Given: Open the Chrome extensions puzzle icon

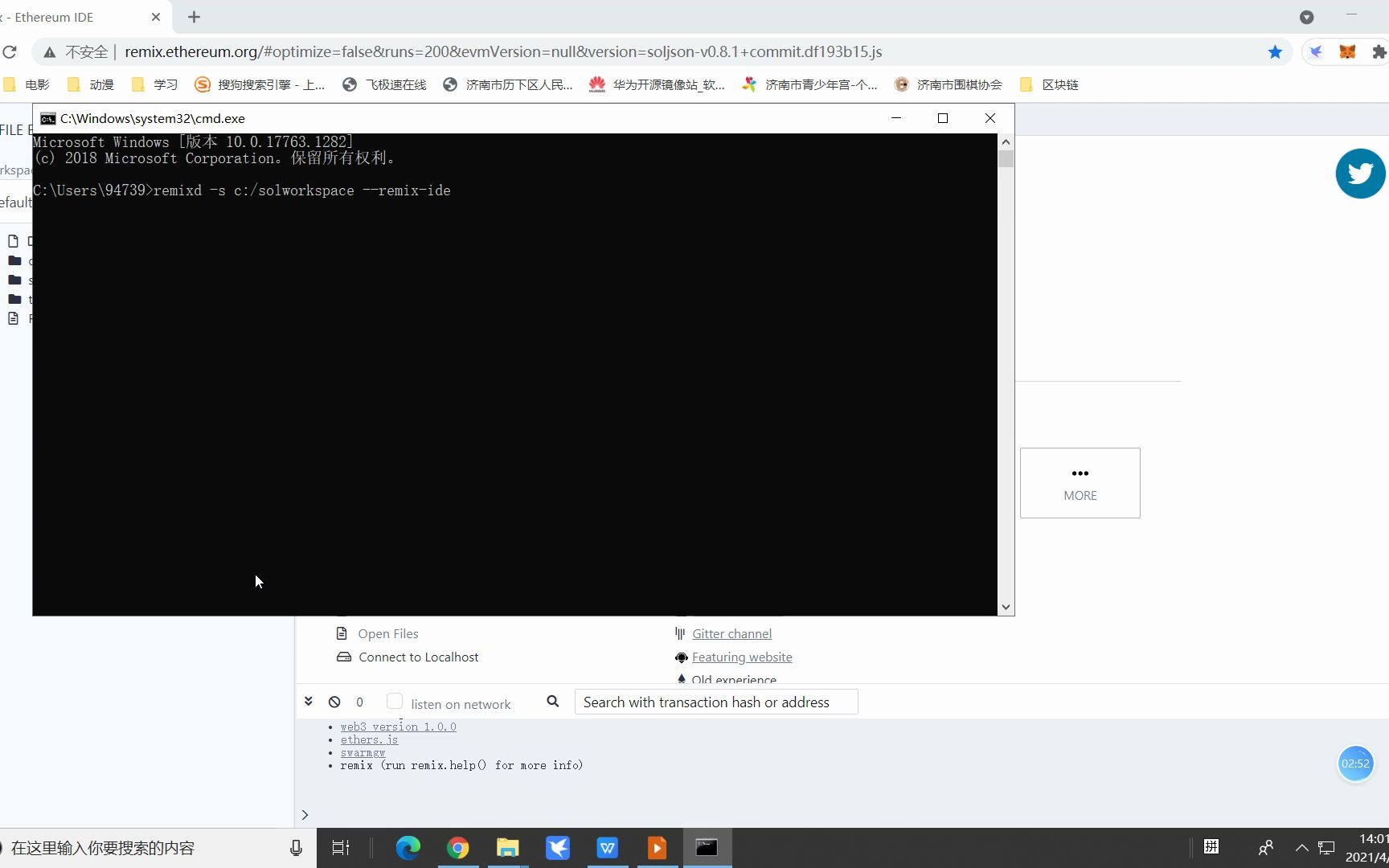Looking at the screenshot, I should tap(1379, 52).
